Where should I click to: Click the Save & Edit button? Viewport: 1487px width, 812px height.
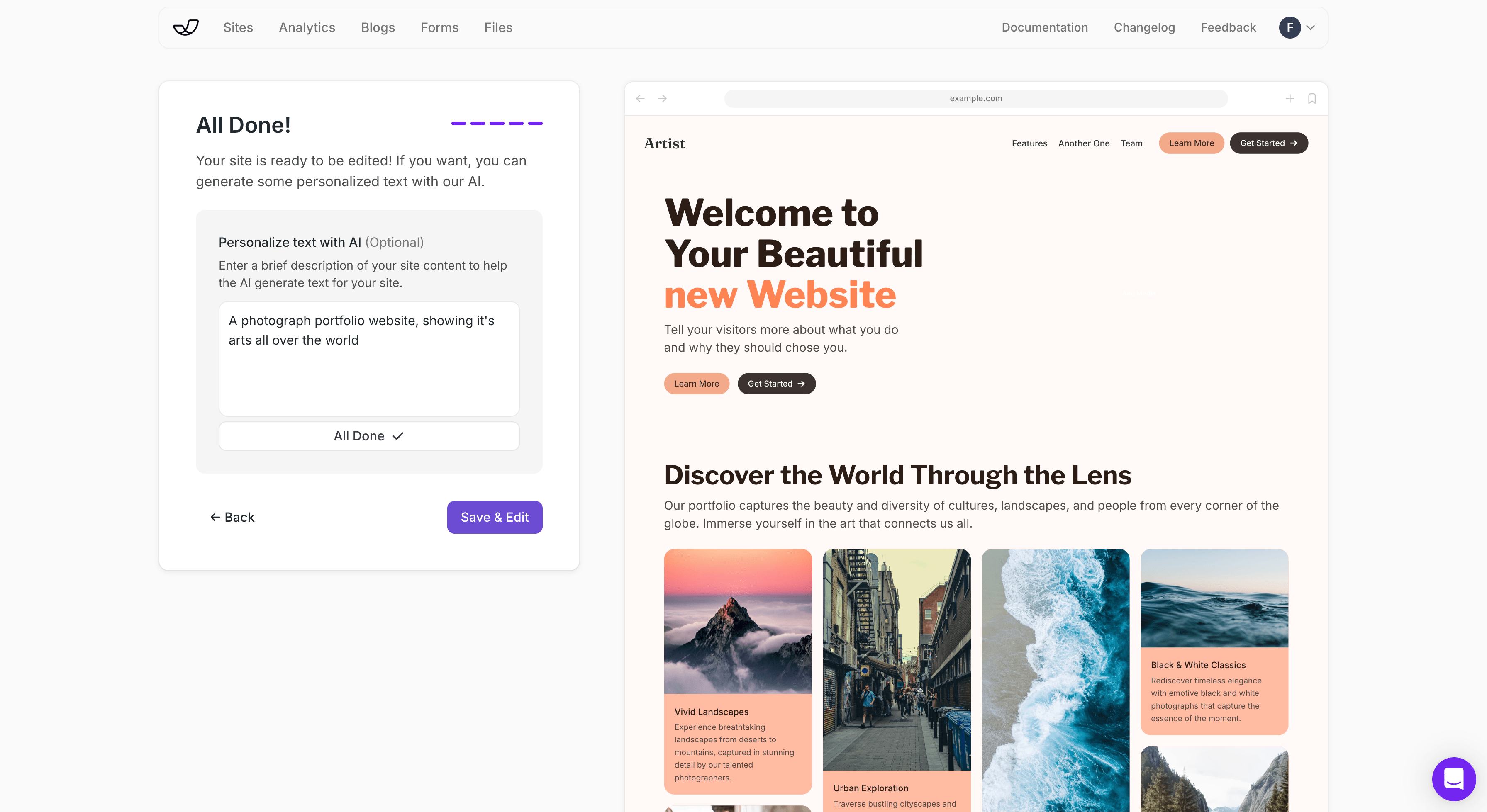pyautogui.click(x=495, y=517)
